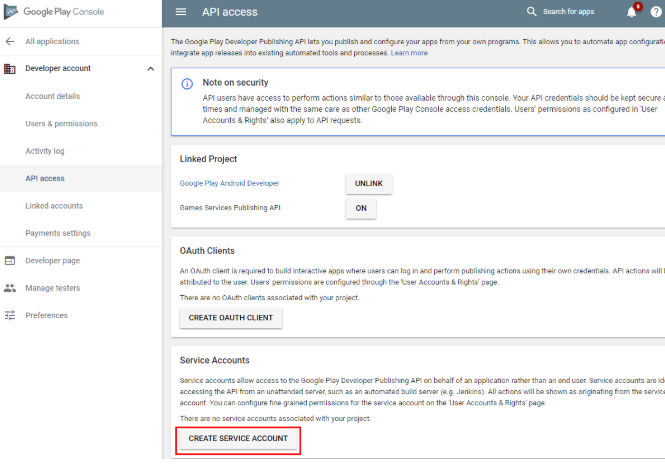Click 'There are no OAuth clients' text

coord(269,298)
